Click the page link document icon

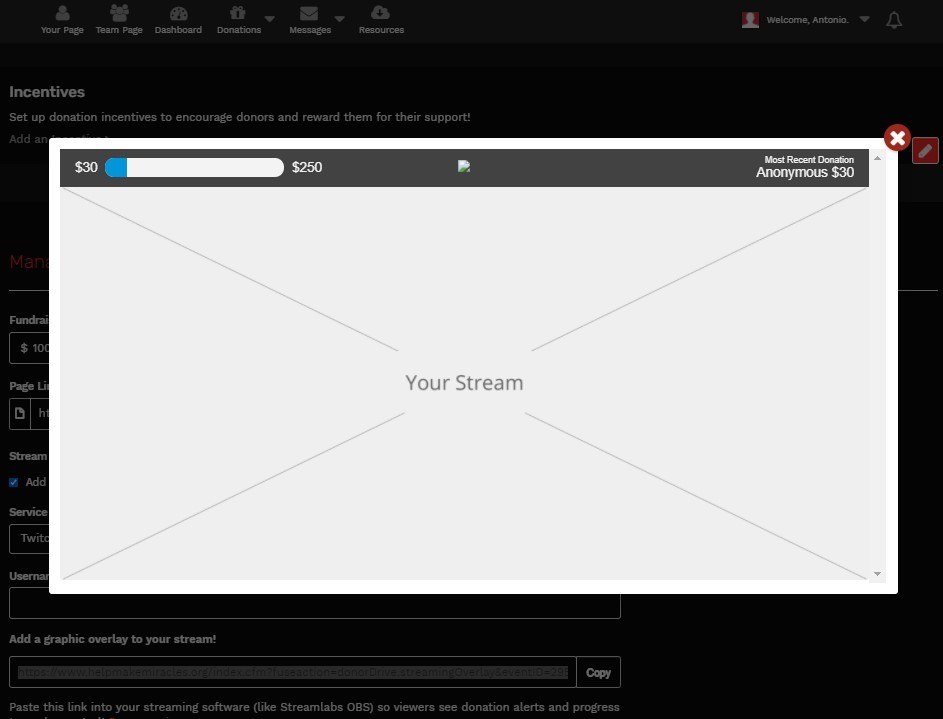click(20, 413)
